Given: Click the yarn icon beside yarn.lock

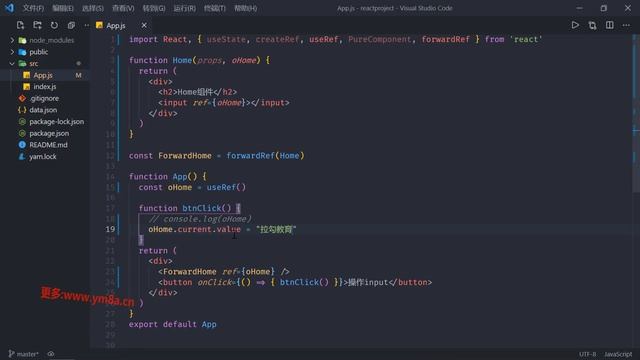Looking at the screenshot, I should 22,157.
